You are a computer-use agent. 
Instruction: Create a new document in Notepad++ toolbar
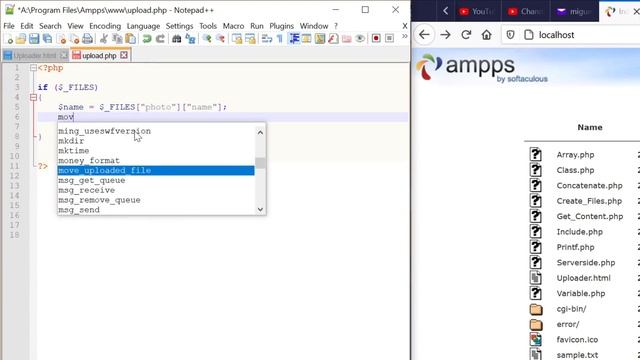pos(9,39)
